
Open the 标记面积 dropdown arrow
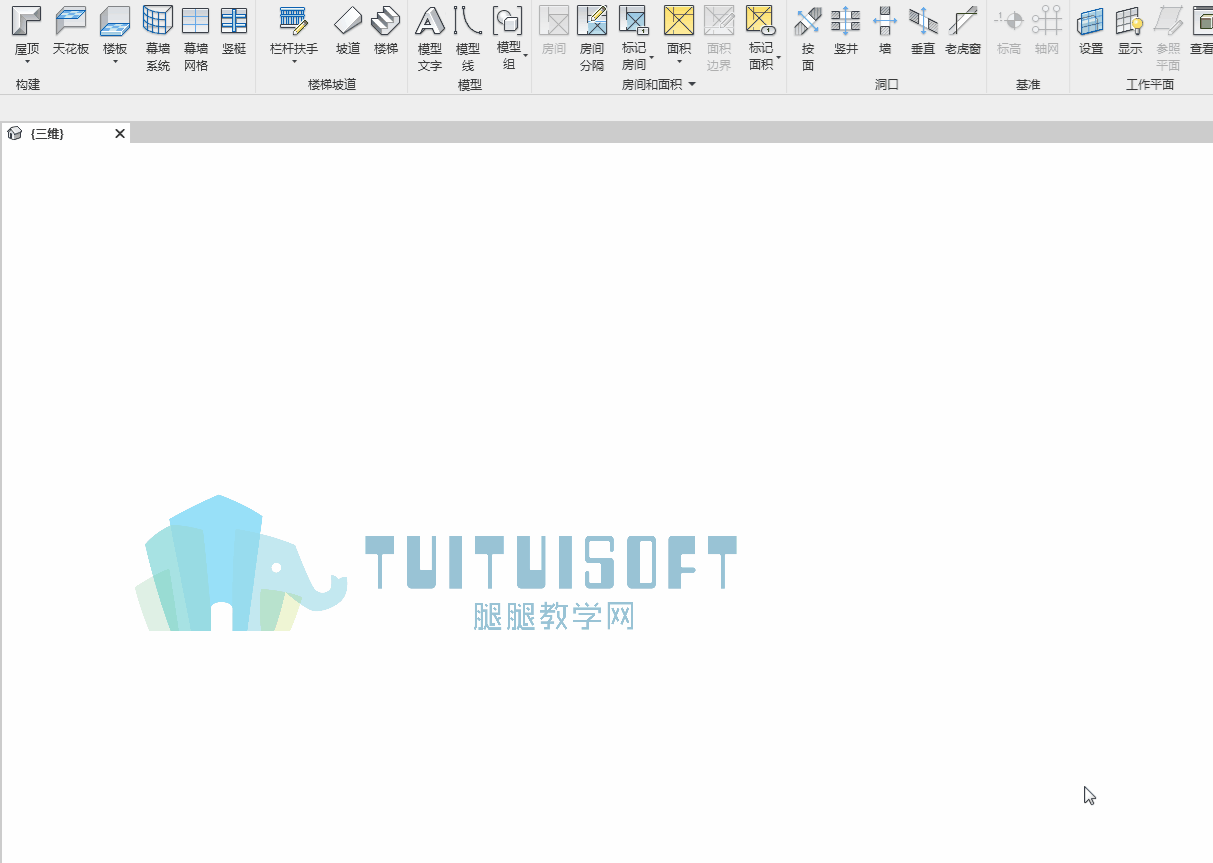tap(779, 56)
